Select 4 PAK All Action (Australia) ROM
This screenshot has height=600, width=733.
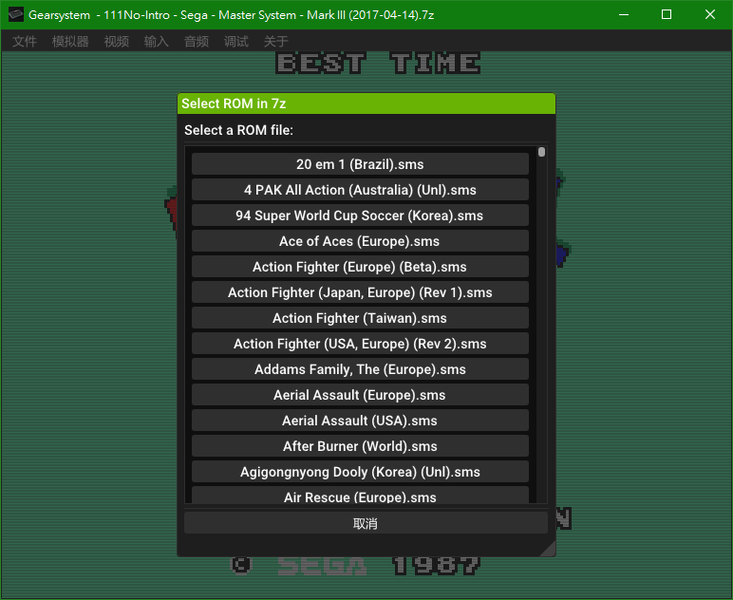pos(360,190)
